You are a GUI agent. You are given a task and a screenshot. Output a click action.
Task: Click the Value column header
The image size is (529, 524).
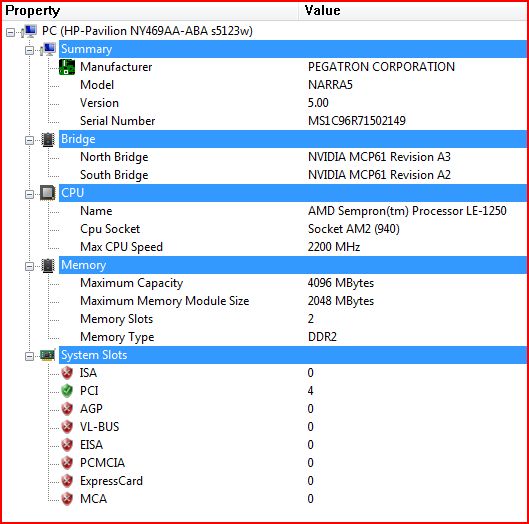413,11
